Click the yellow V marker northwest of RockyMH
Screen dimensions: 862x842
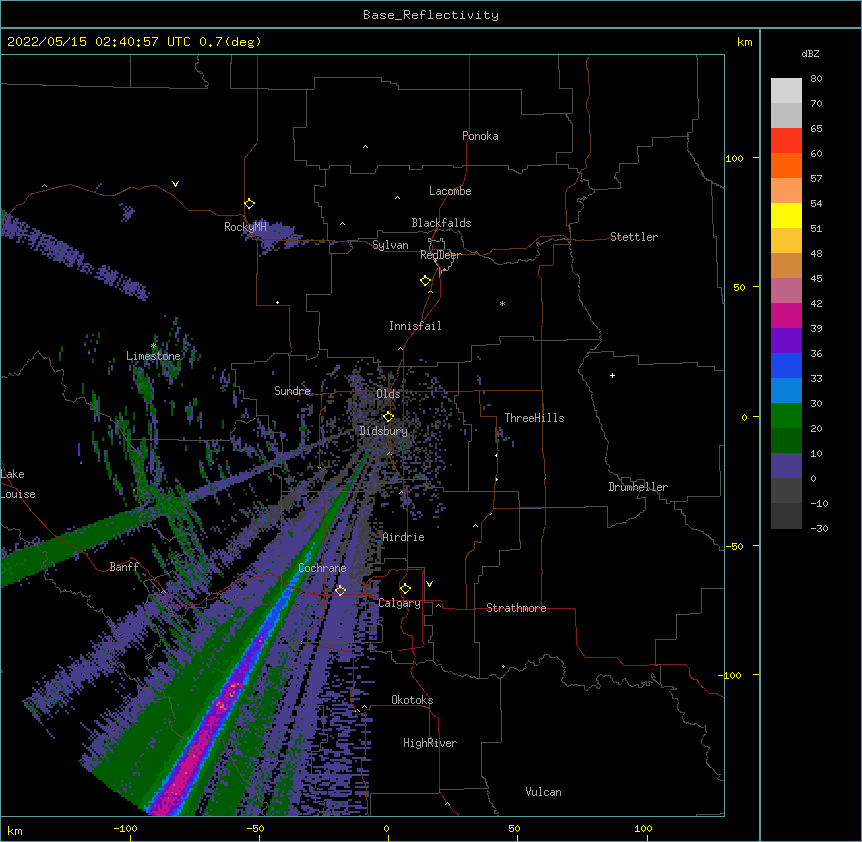(x=175, y=184)
